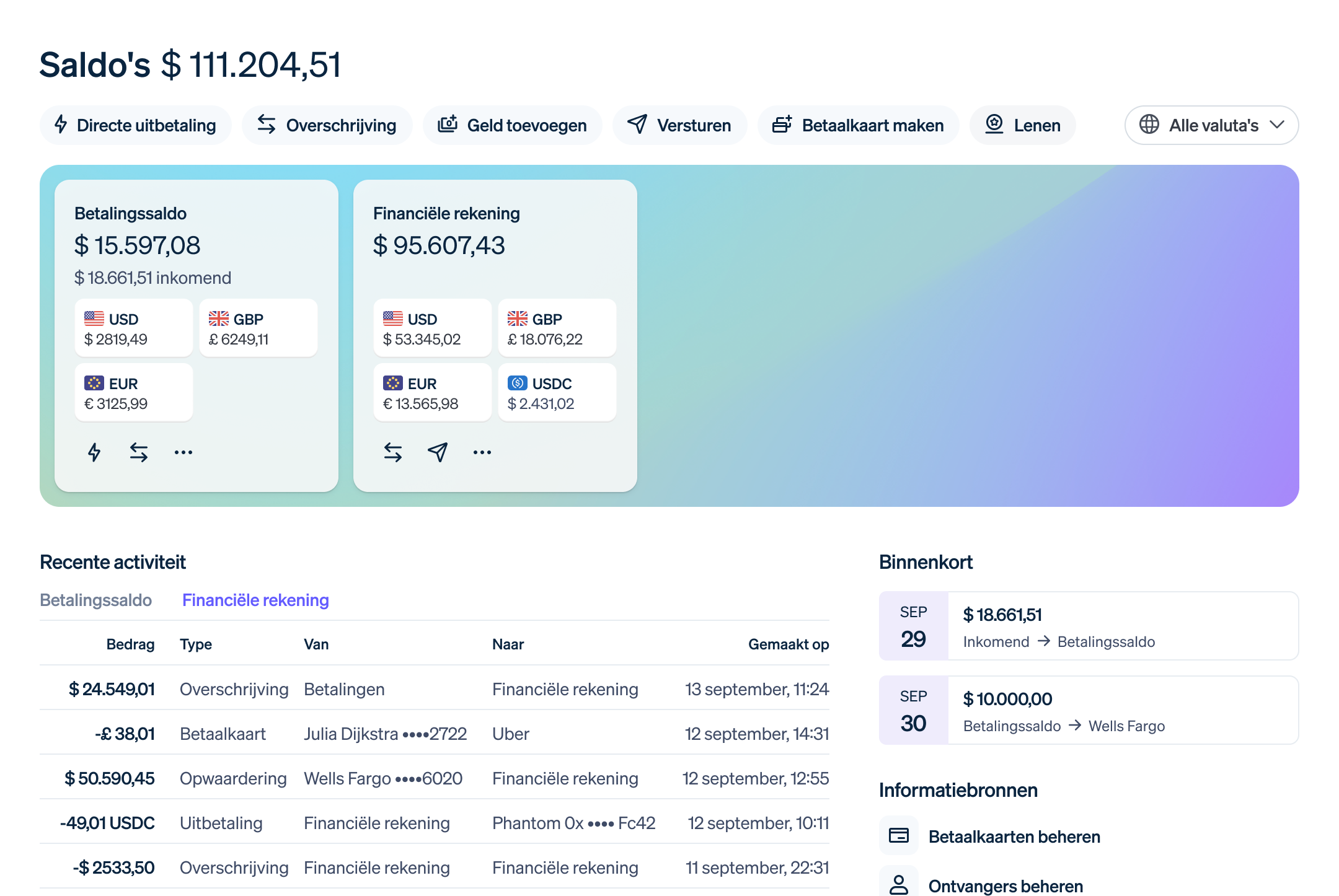Select the Financiële rekening activity tab

coord(255,600)
